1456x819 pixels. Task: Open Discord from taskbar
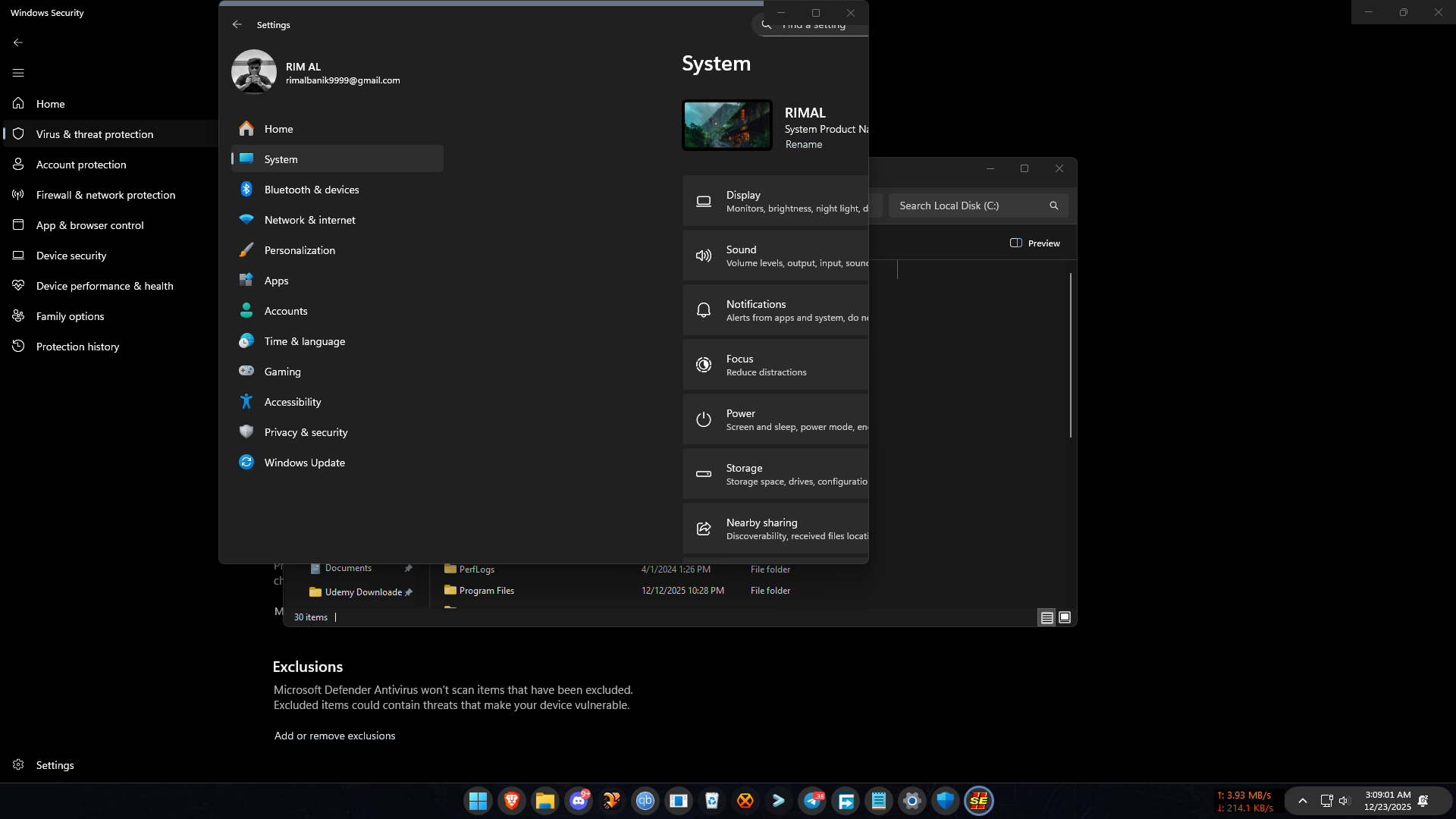coord(579,801)
